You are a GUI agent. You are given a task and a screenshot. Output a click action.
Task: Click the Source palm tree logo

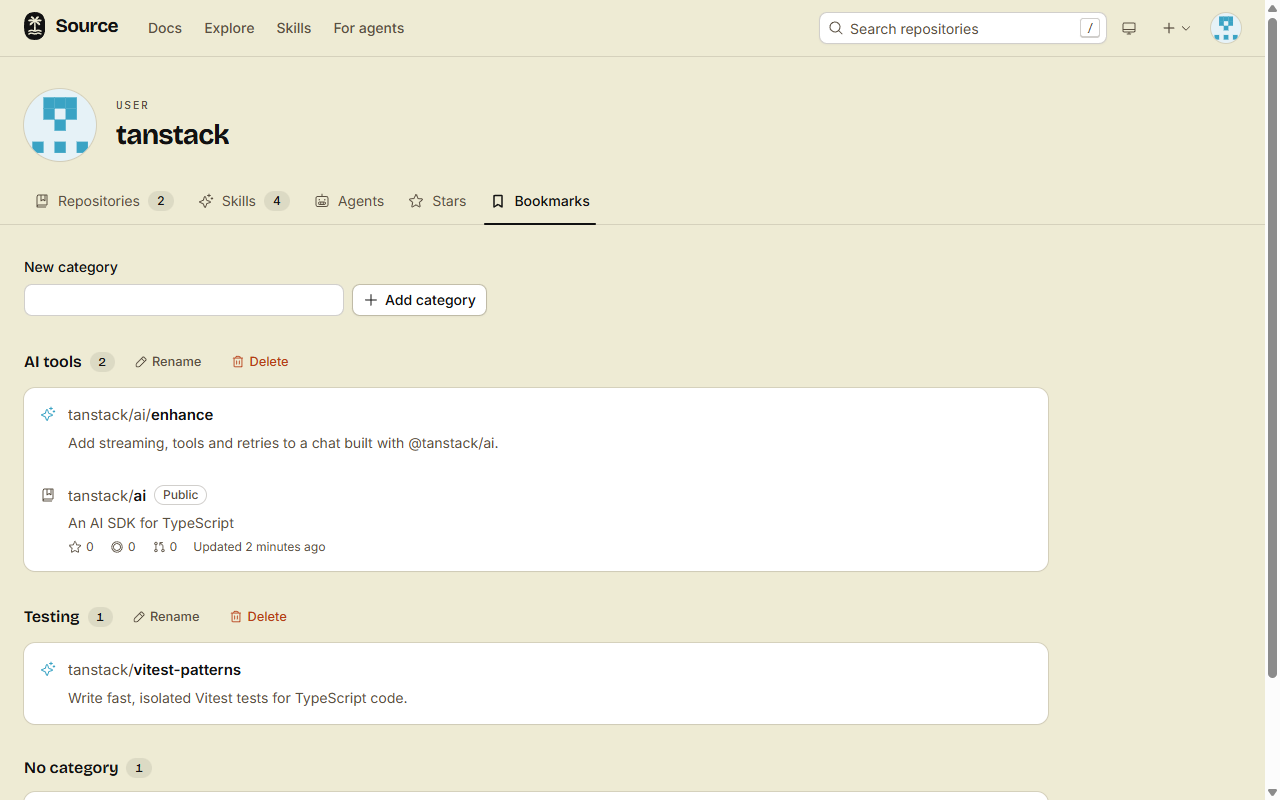(35, 27)
